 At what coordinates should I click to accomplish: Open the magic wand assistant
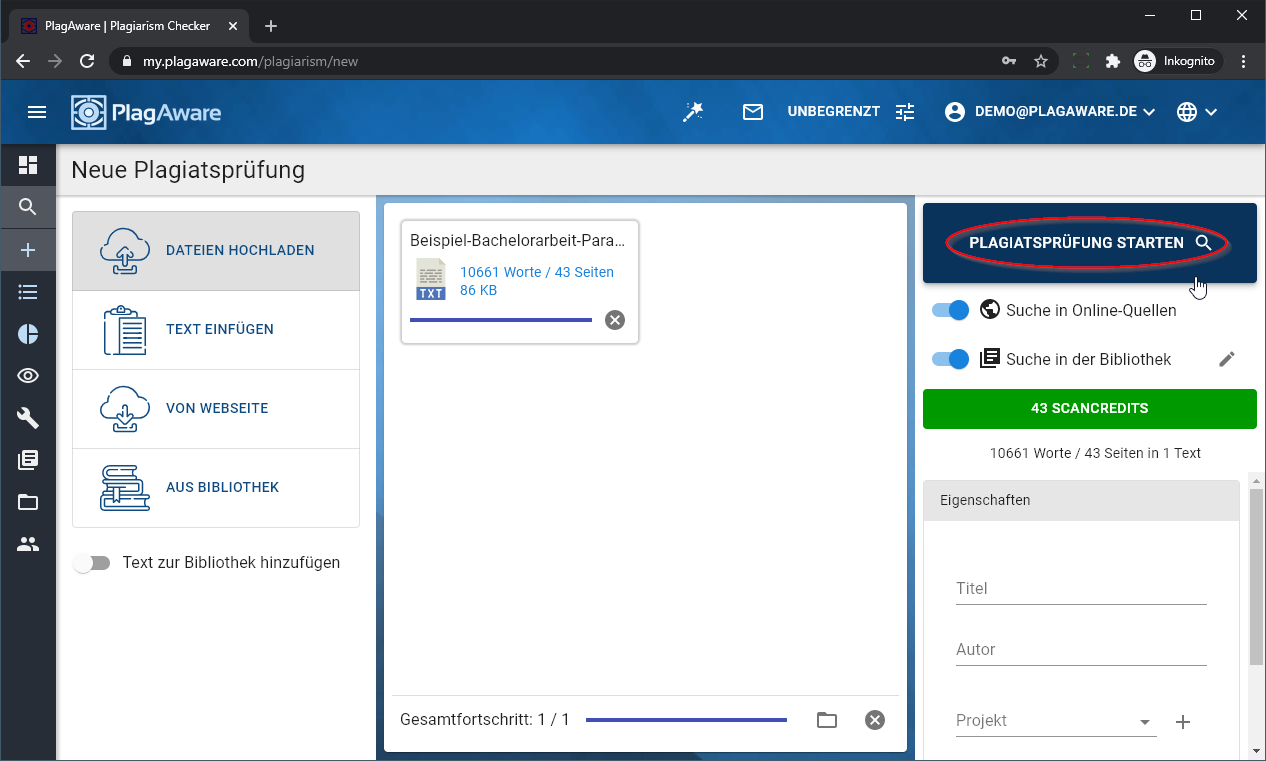point(693,112)
